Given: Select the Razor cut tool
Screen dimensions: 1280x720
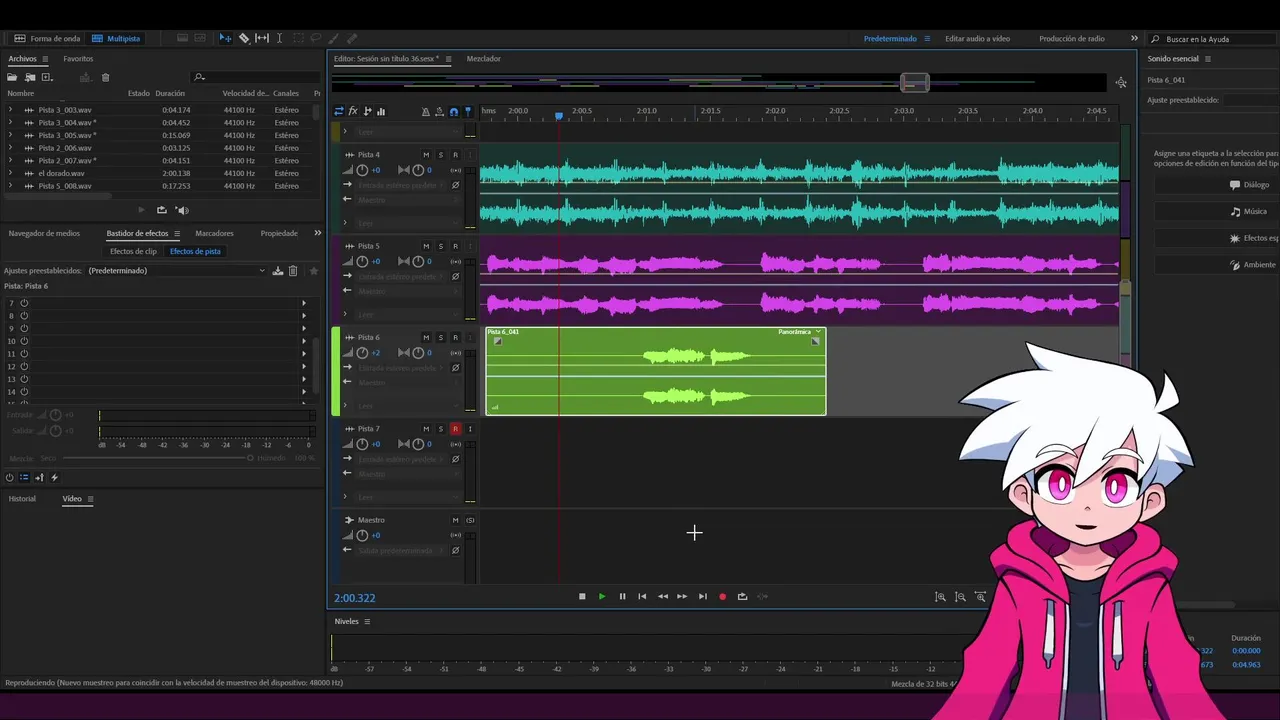Looking at the screenshot, I should [x=244, y=38].
